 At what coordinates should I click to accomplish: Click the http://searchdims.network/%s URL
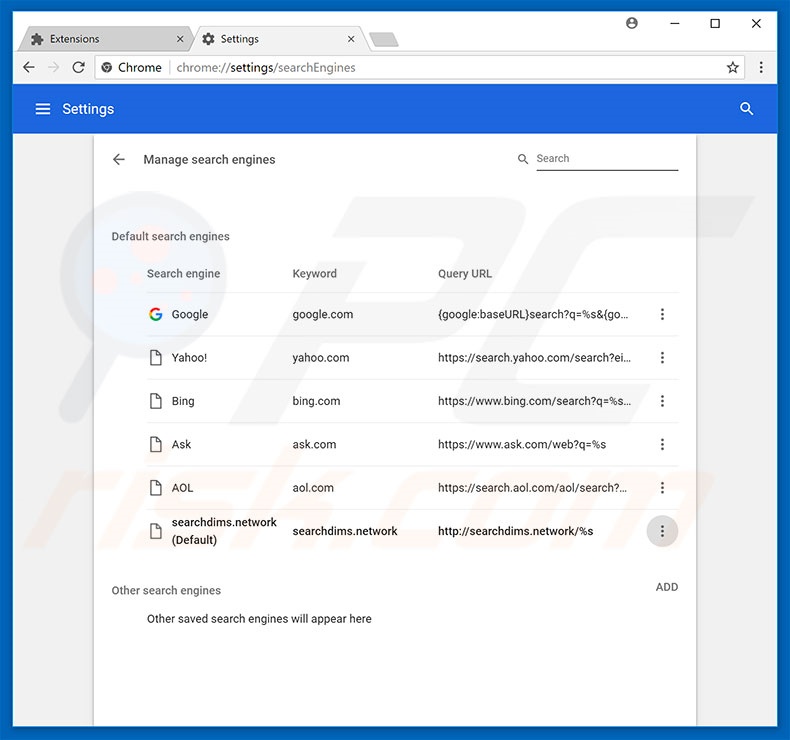point(515,531)
